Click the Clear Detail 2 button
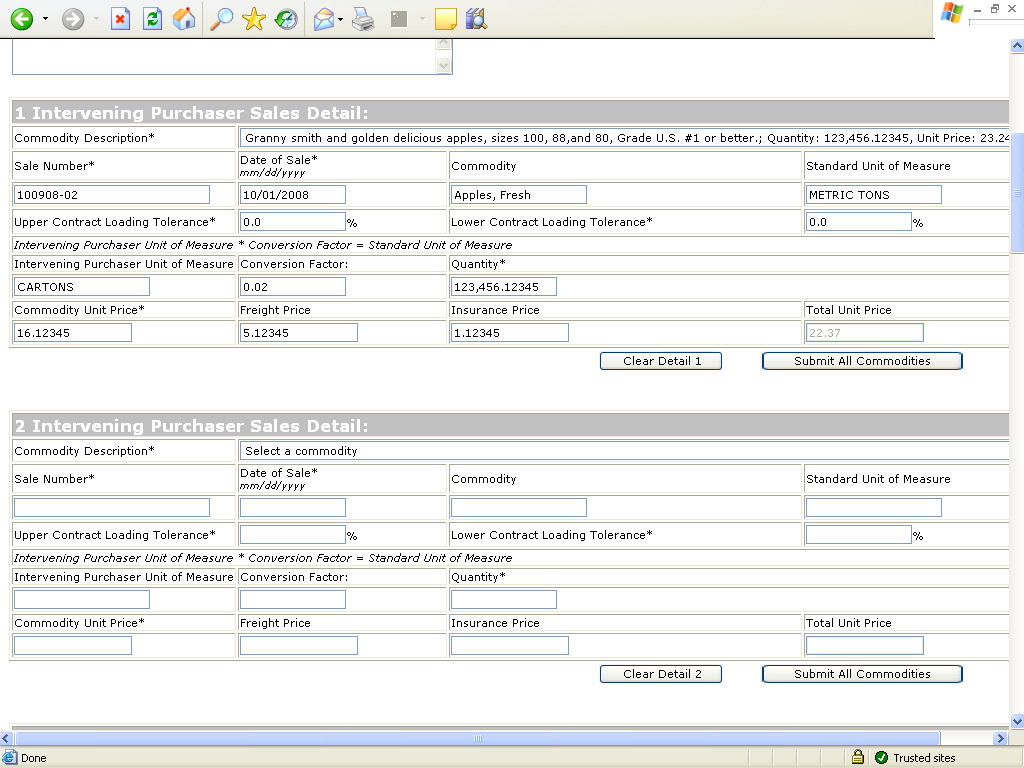The image size is (1024, 768). (x=660, y=674)
